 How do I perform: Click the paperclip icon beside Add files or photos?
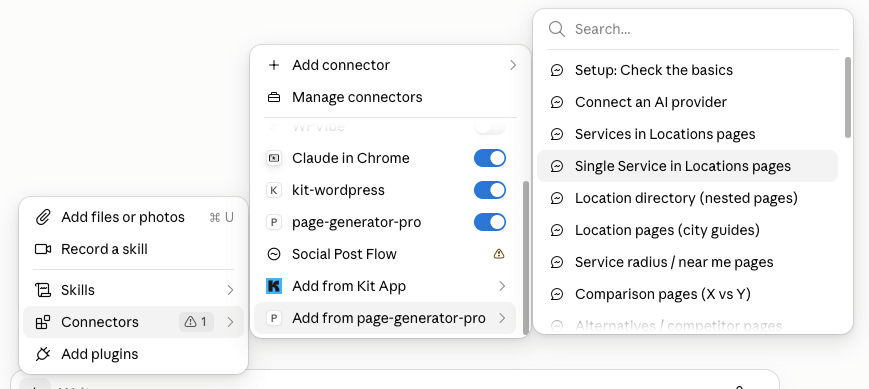tap(43, 217)
